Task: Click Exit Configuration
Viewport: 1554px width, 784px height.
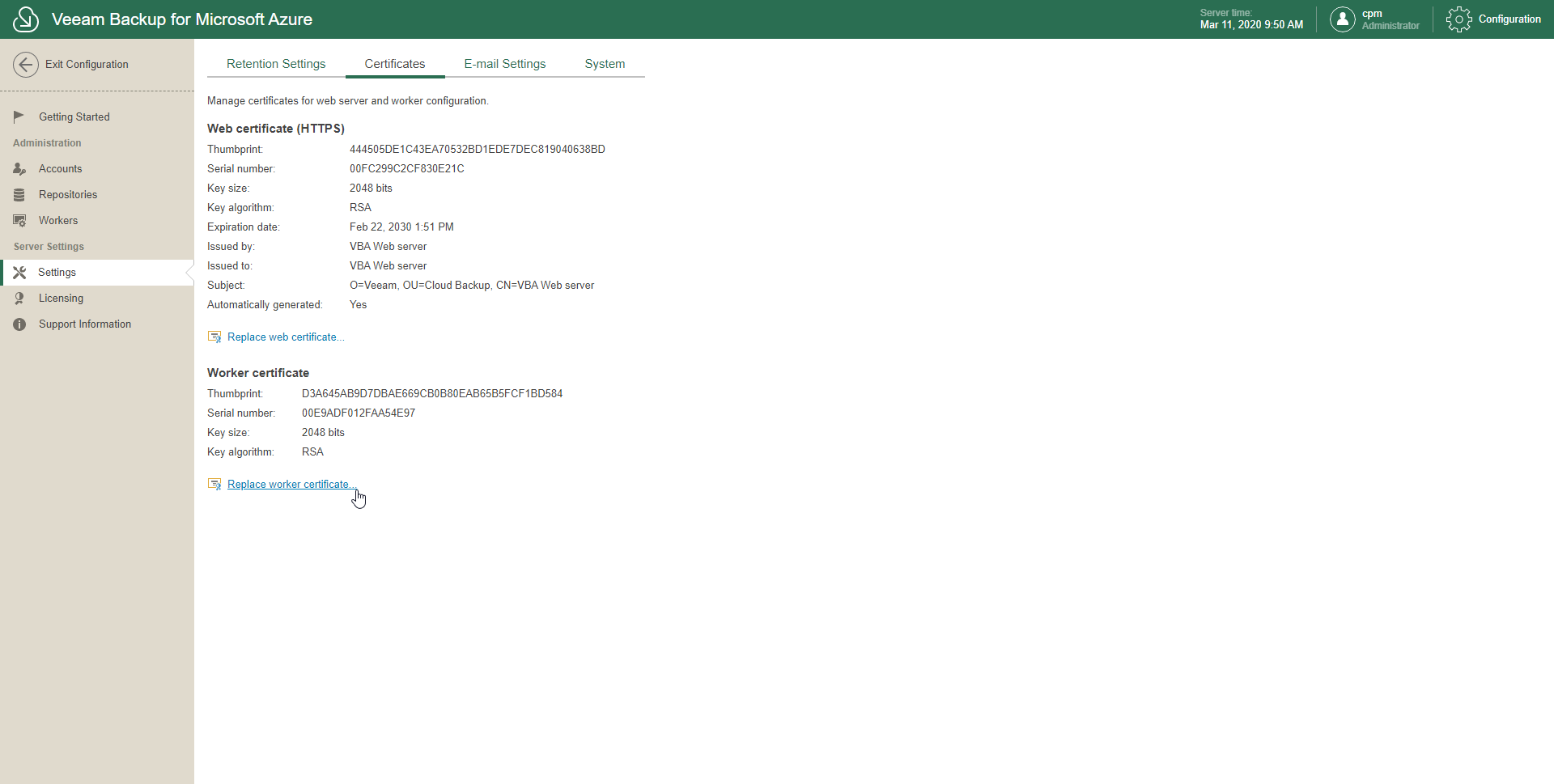Action: 87,65
